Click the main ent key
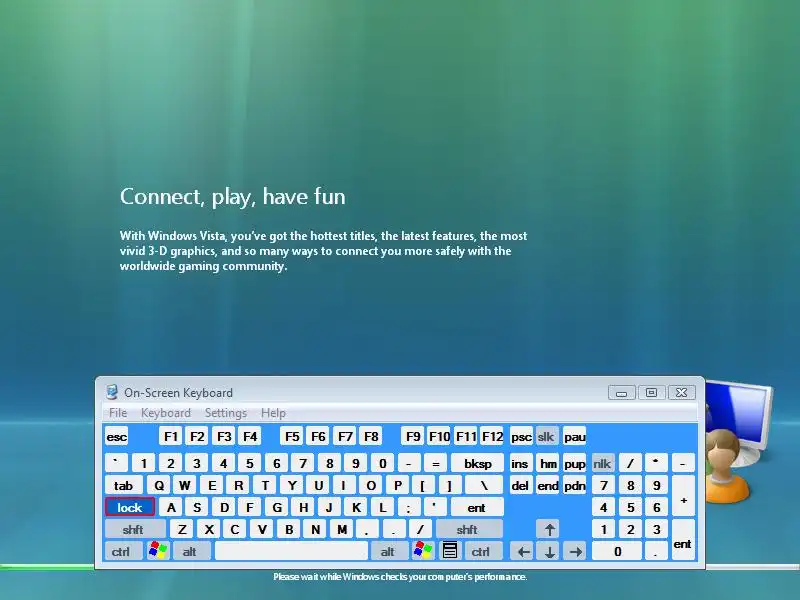The width and height of the screenshot is (800, 600). tap(478, 507)
